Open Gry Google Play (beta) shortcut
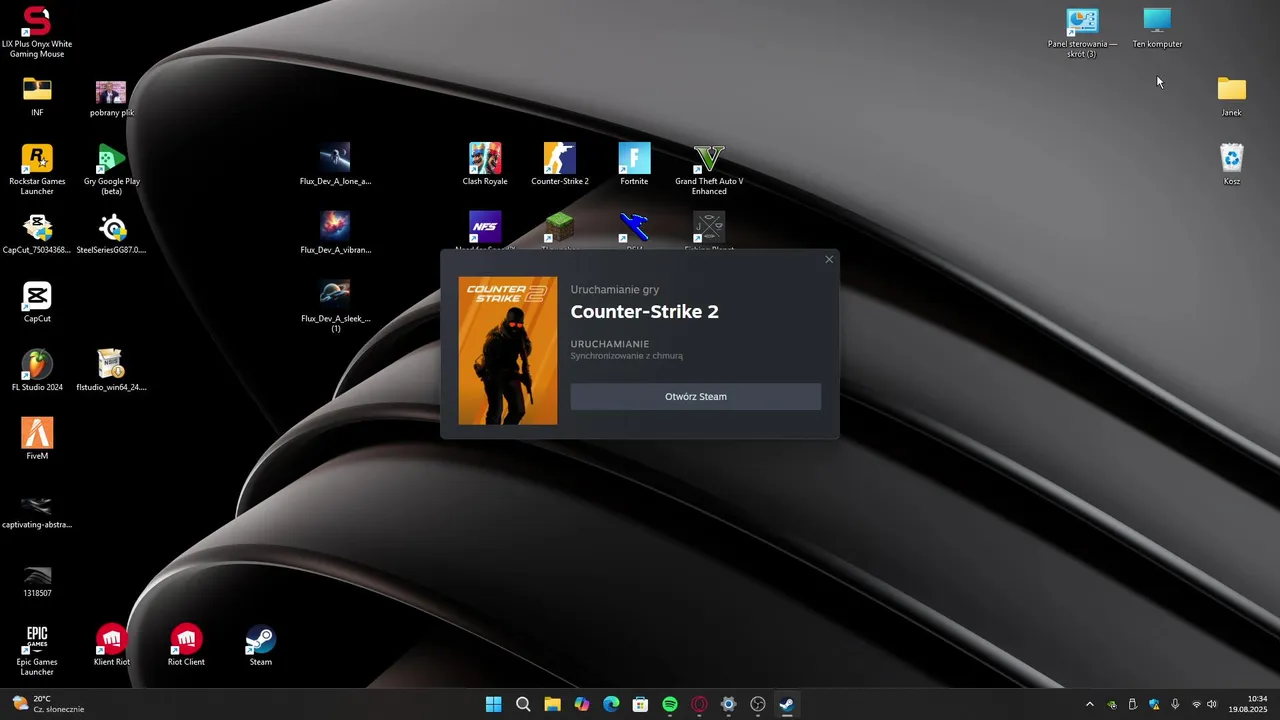 (x=111, y=168)
